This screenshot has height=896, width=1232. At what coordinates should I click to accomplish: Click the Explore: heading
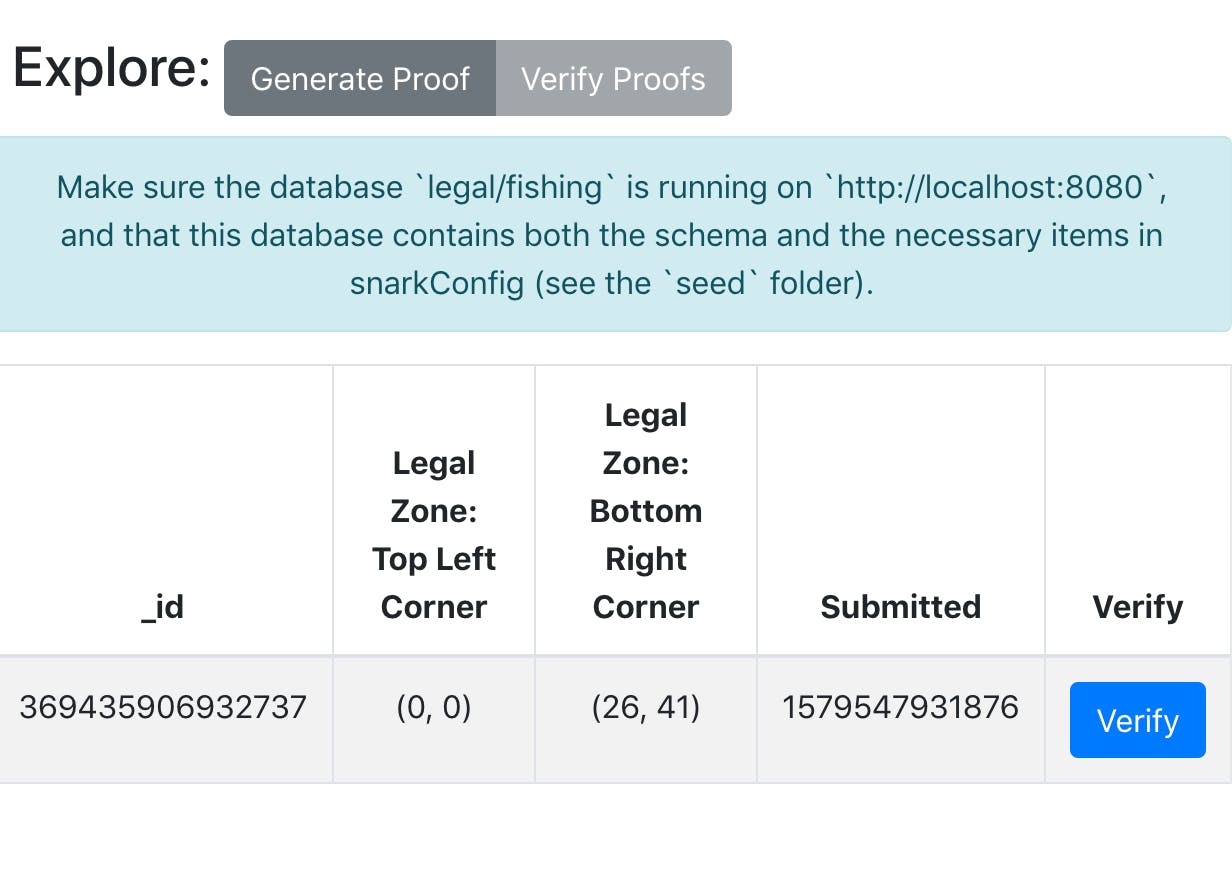(x=112, y=70)
